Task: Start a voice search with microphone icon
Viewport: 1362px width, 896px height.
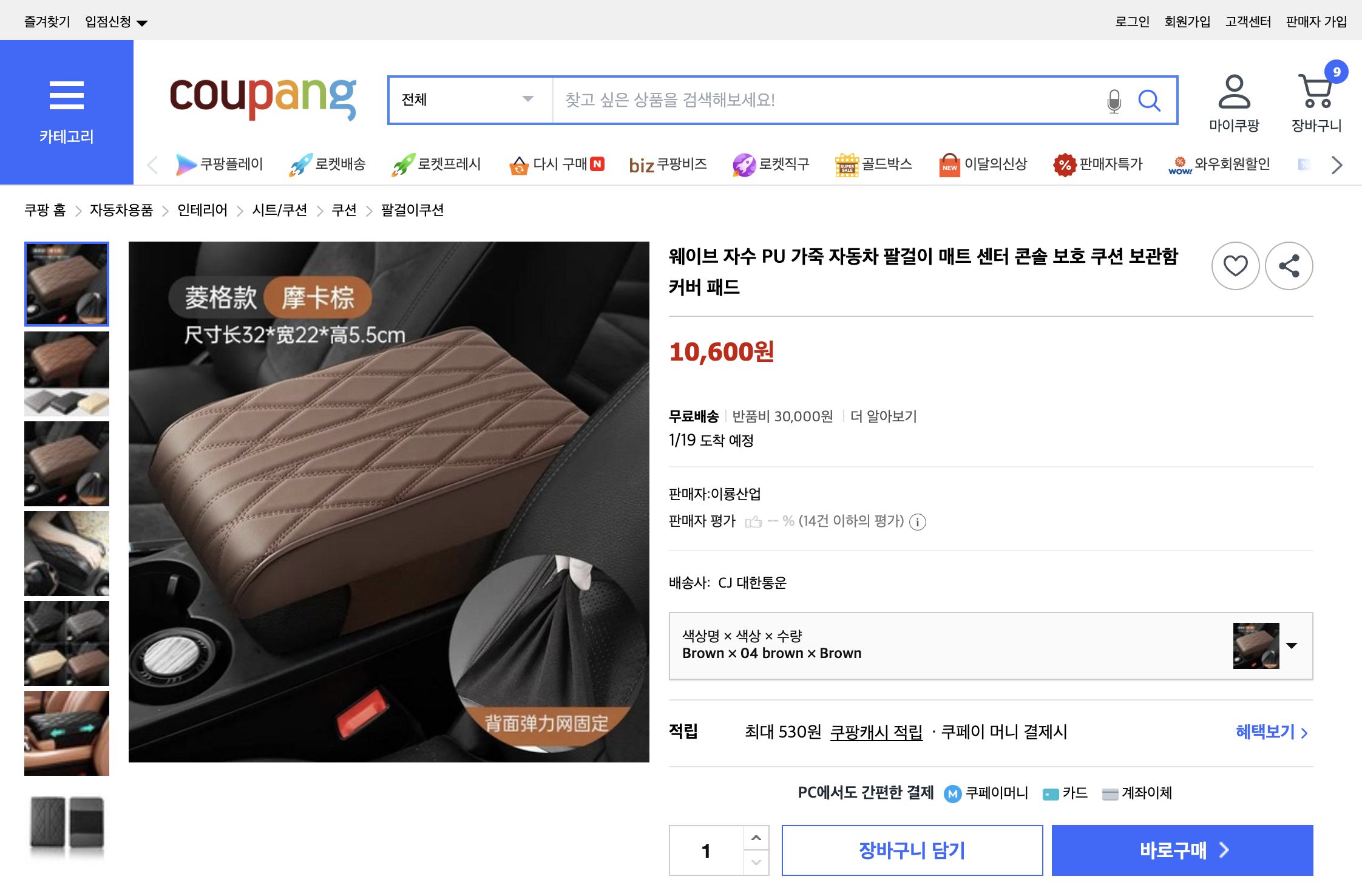Action: coord(1114,100)
